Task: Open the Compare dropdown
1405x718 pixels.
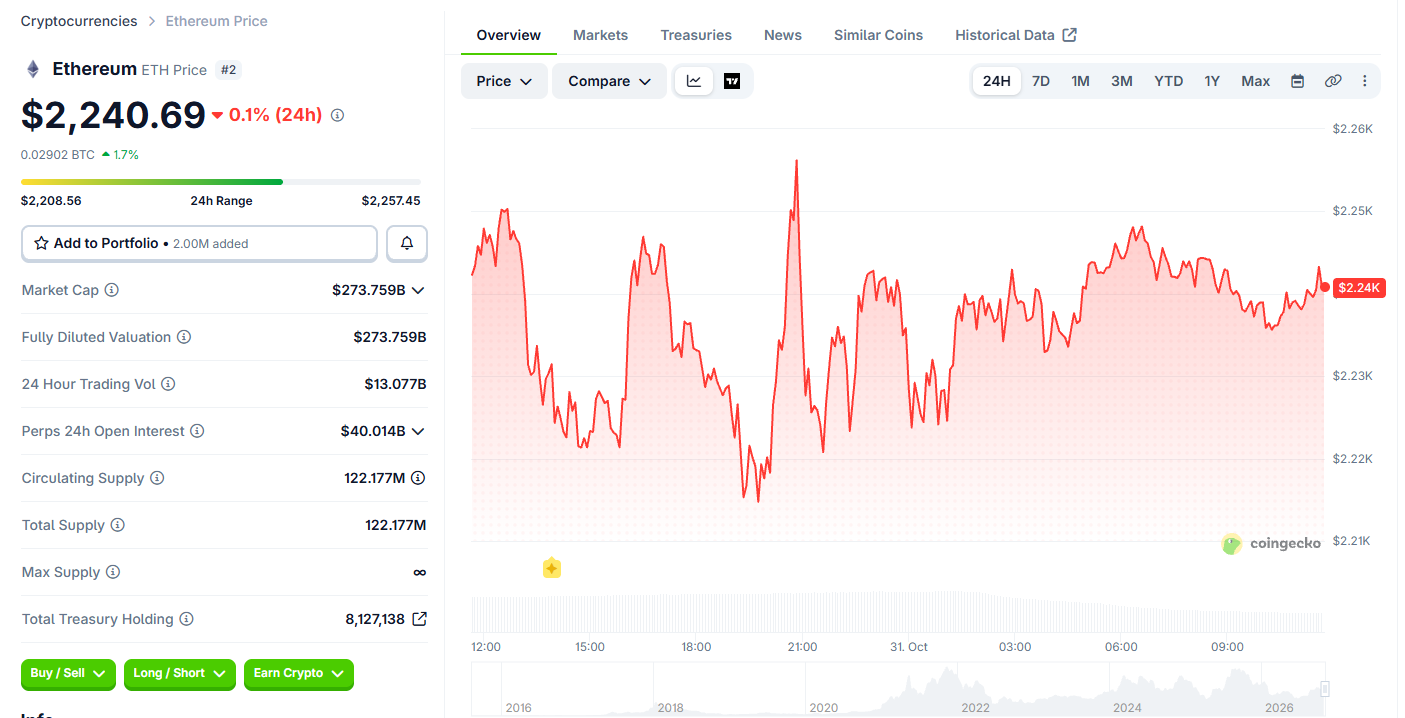Action: 609,81
